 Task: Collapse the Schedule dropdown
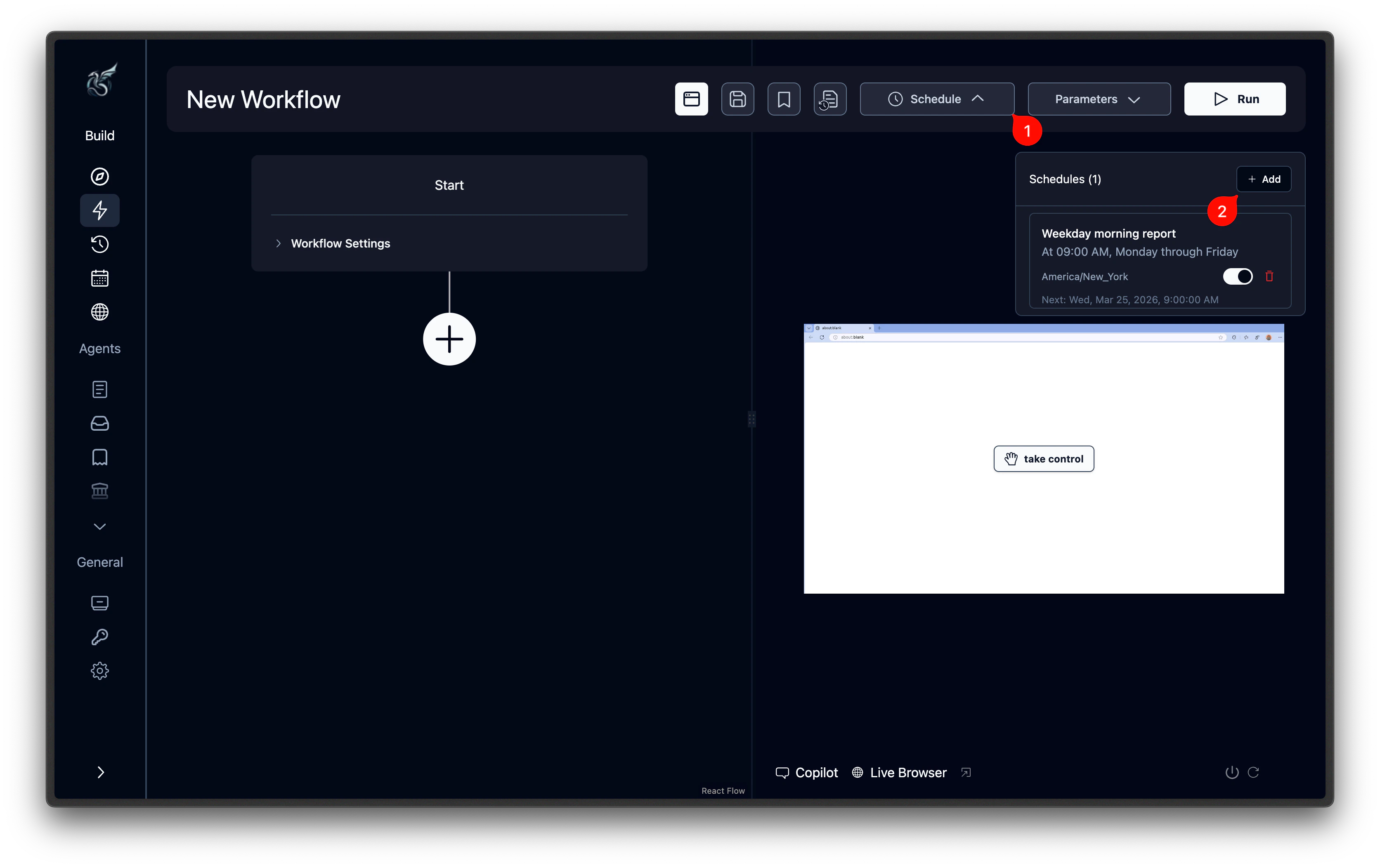coord(936,99)
